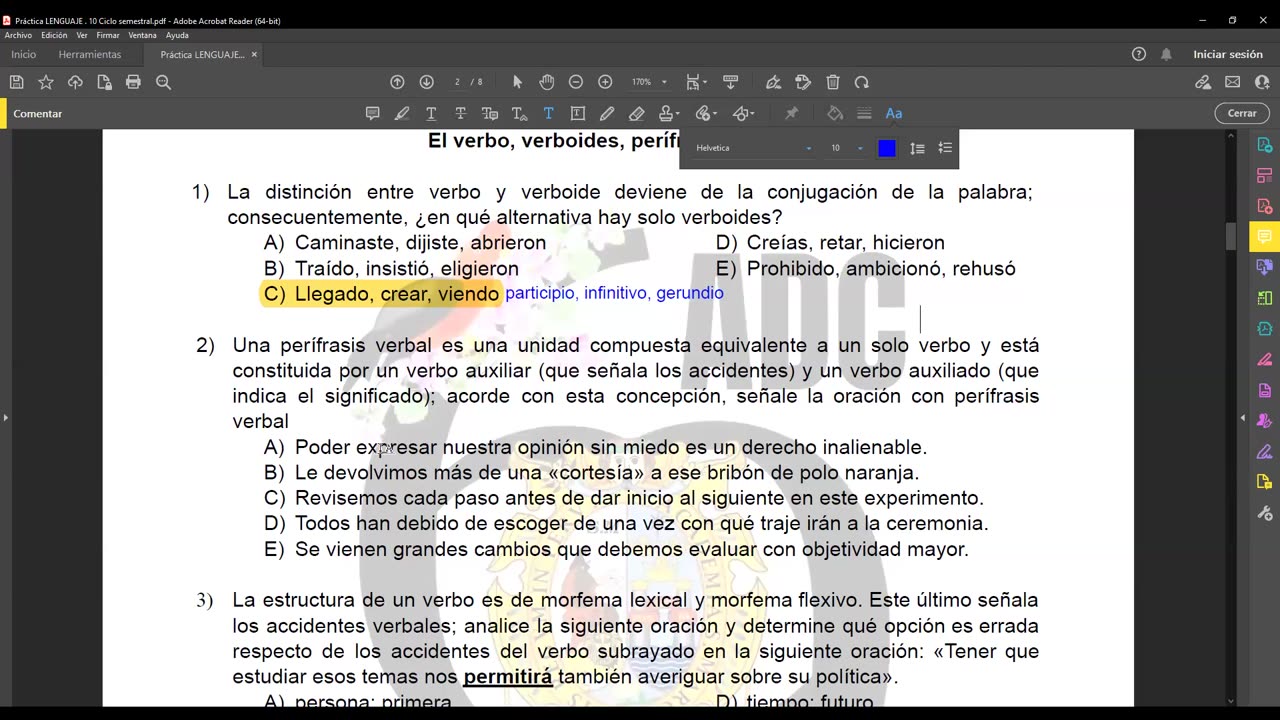Open the drawing shapes dropdown
This screenshot has width=1280, height=720.
tap(743, 113)
